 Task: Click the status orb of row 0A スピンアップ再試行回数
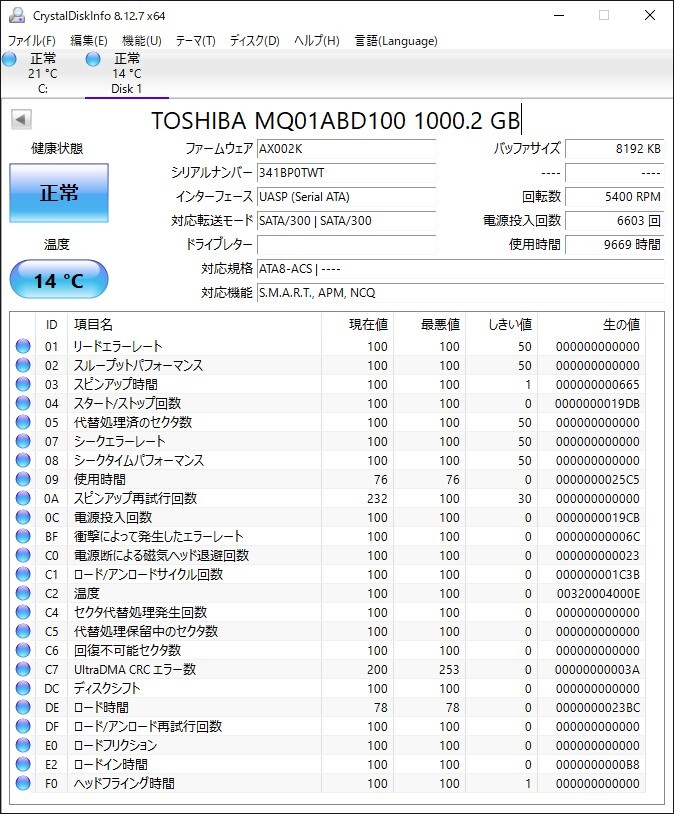point(23,498)
